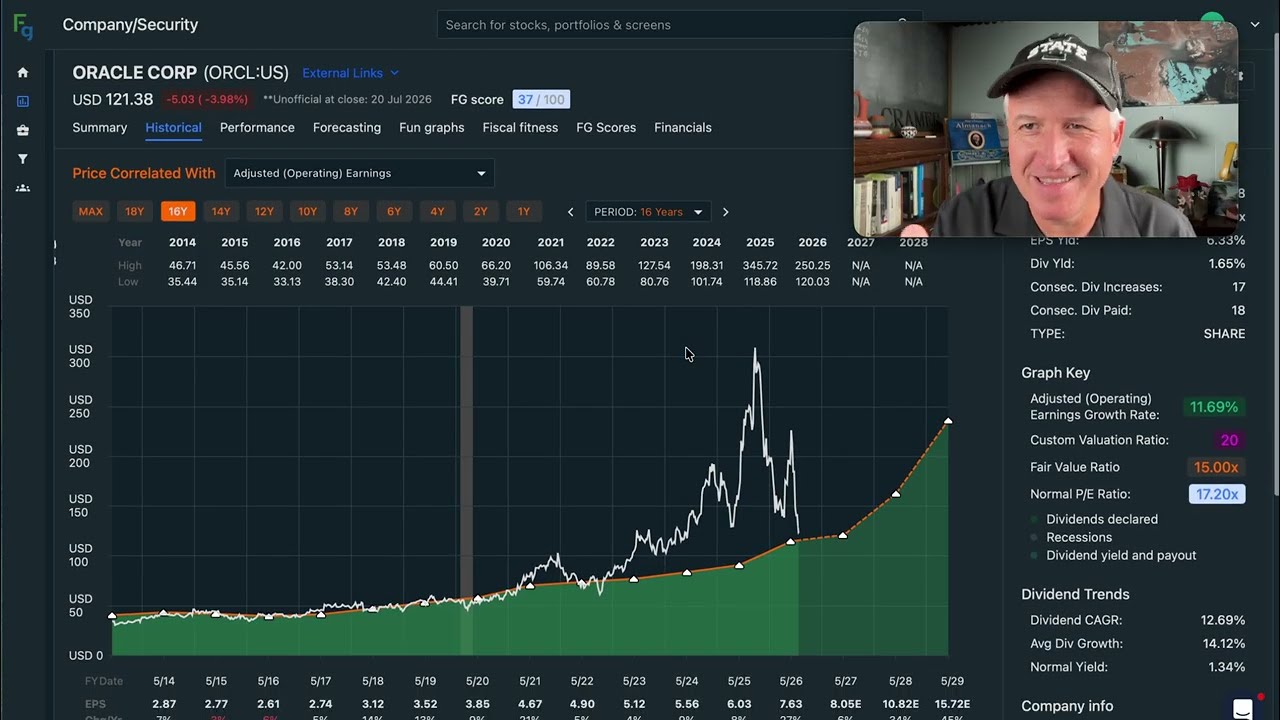This screenshot has width=1280, height=720.
Task: Click the Company info section heading
Action: click(x=1067, y=706)
